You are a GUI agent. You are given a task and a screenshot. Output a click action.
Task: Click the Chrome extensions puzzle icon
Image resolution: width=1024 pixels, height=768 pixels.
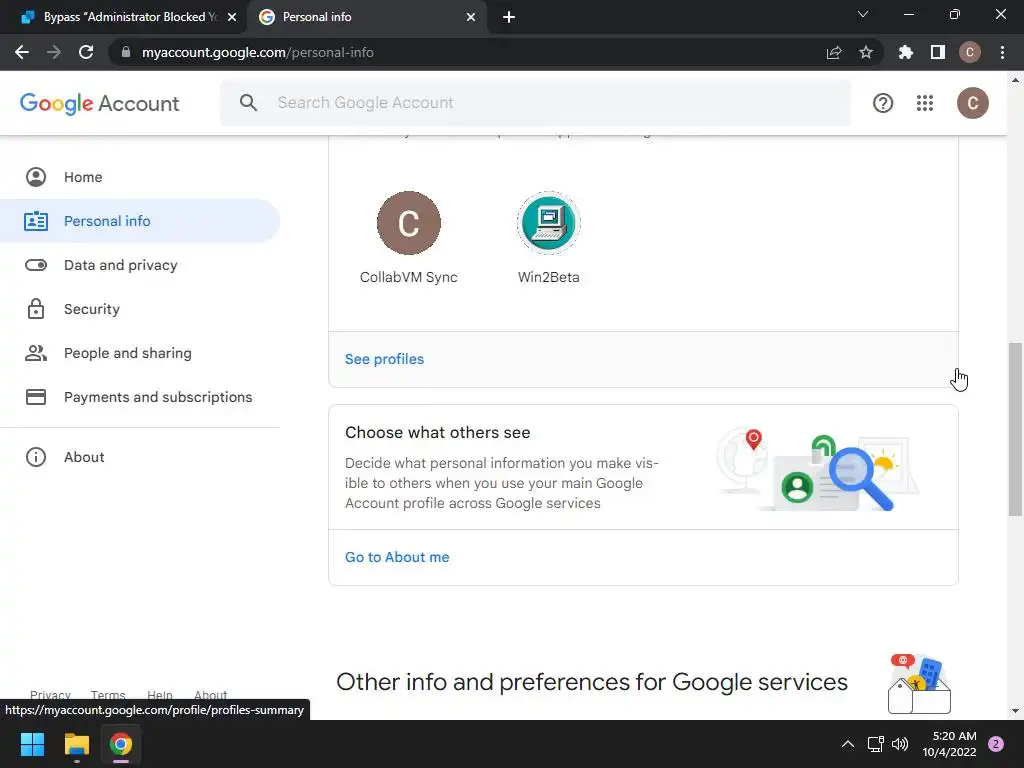[x=906, y=52]
